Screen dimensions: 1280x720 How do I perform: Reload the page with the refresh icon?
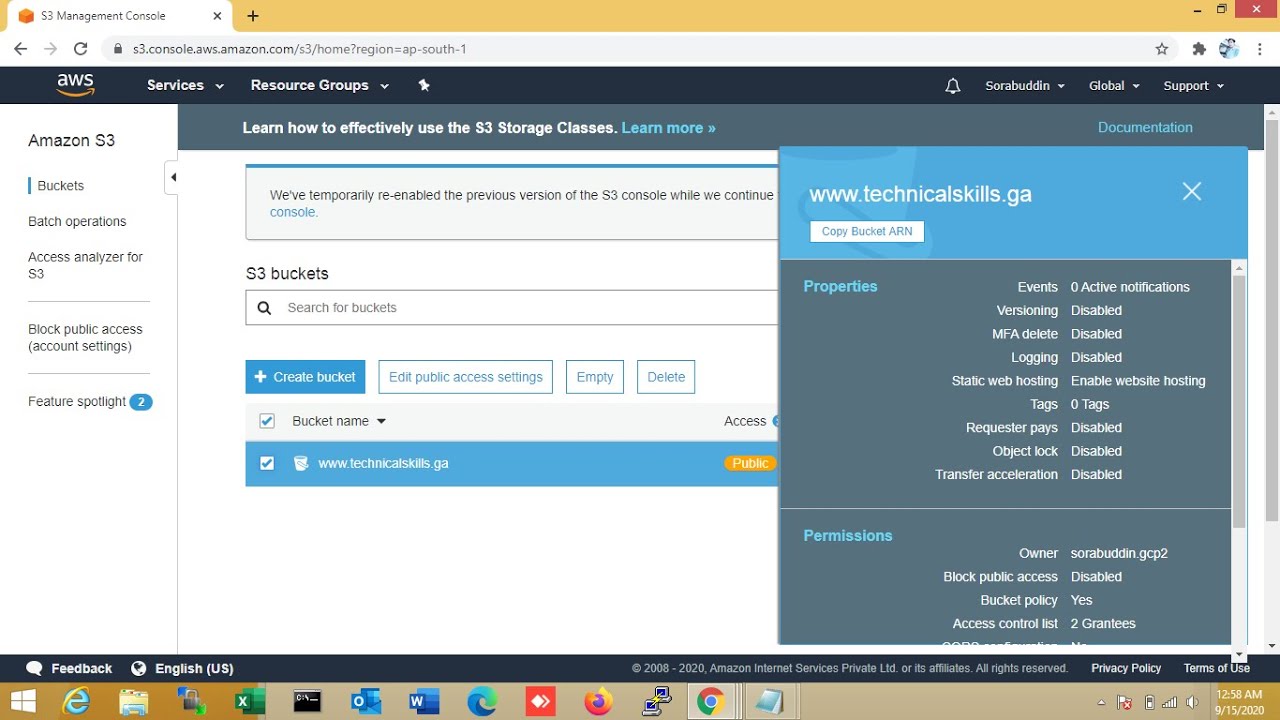point(81,49)
